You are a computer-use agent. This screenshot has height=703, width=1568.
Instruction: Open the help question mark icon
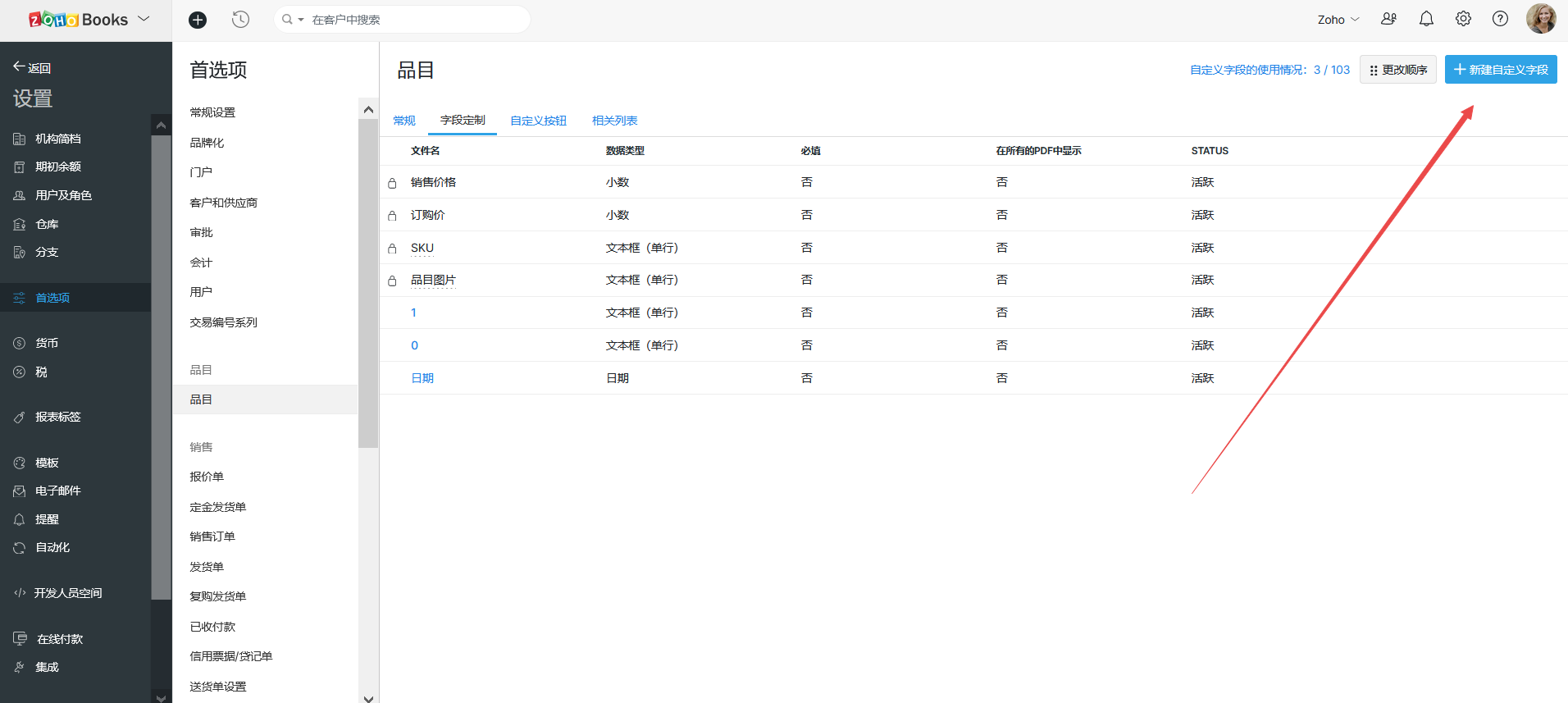pyautogui.click(x=1500, y=19)
